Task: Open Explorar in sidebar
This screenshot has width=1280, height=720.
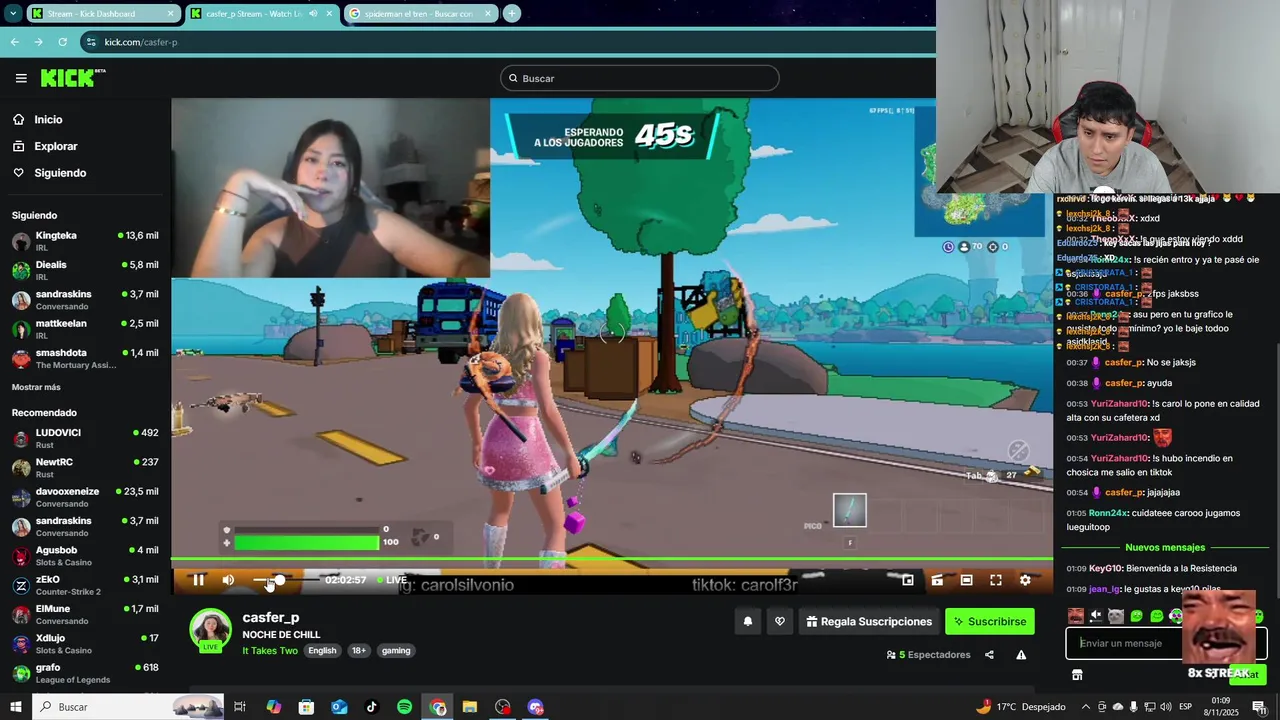Action: [55, 146]
